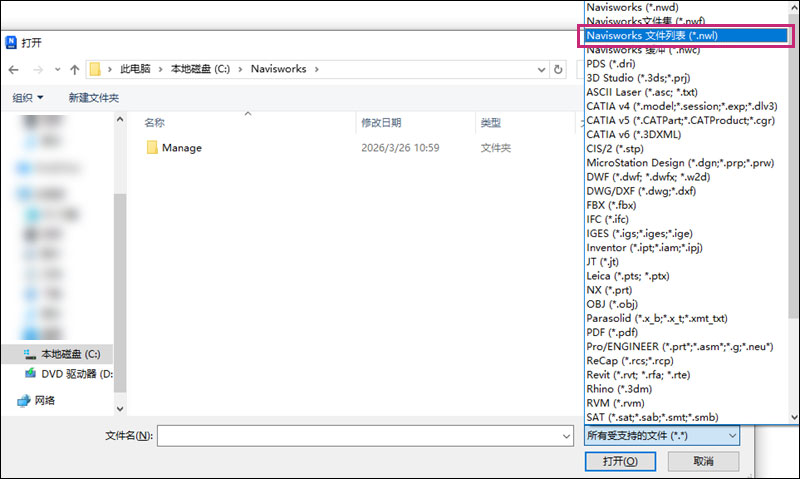
Task: Select 此电脑 in the address path
Action: 135,69
